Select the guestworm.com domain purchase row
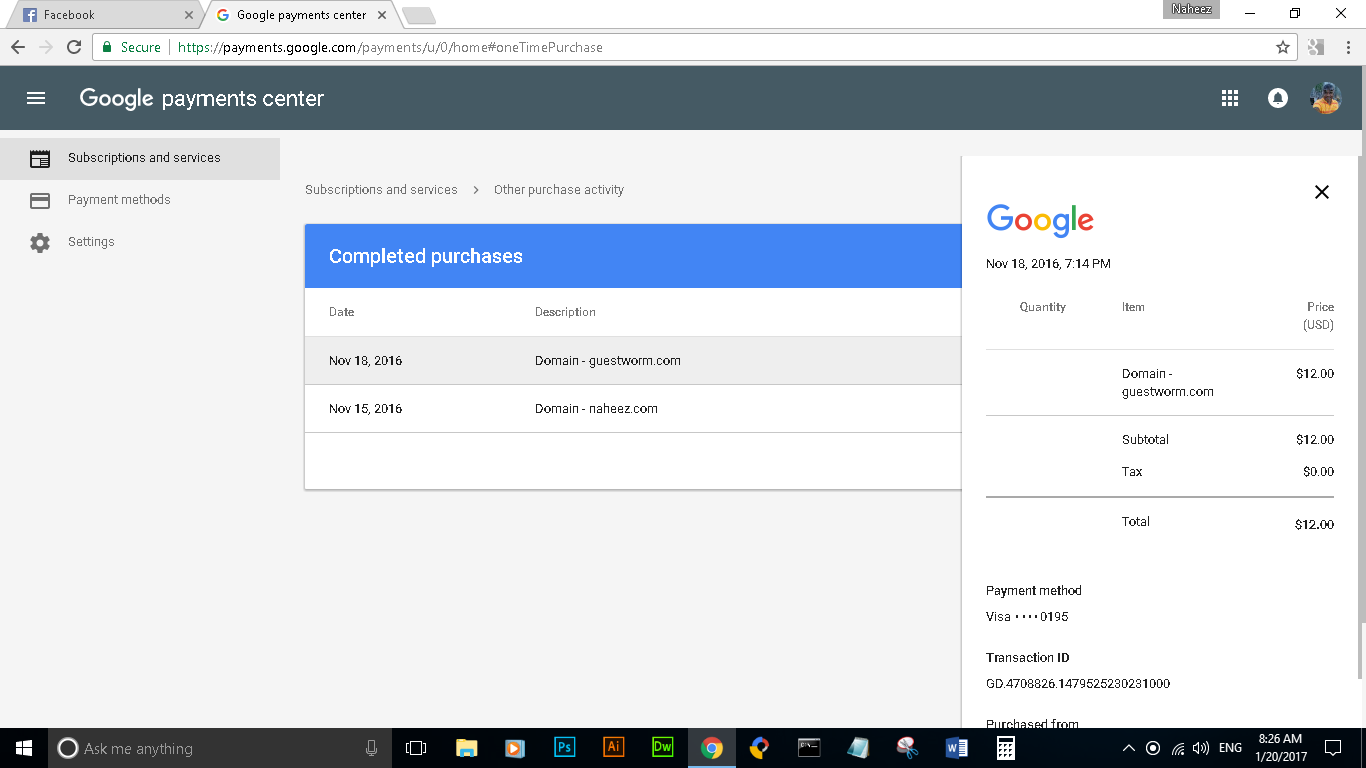 pyautogui.click(x=633, y=361)
